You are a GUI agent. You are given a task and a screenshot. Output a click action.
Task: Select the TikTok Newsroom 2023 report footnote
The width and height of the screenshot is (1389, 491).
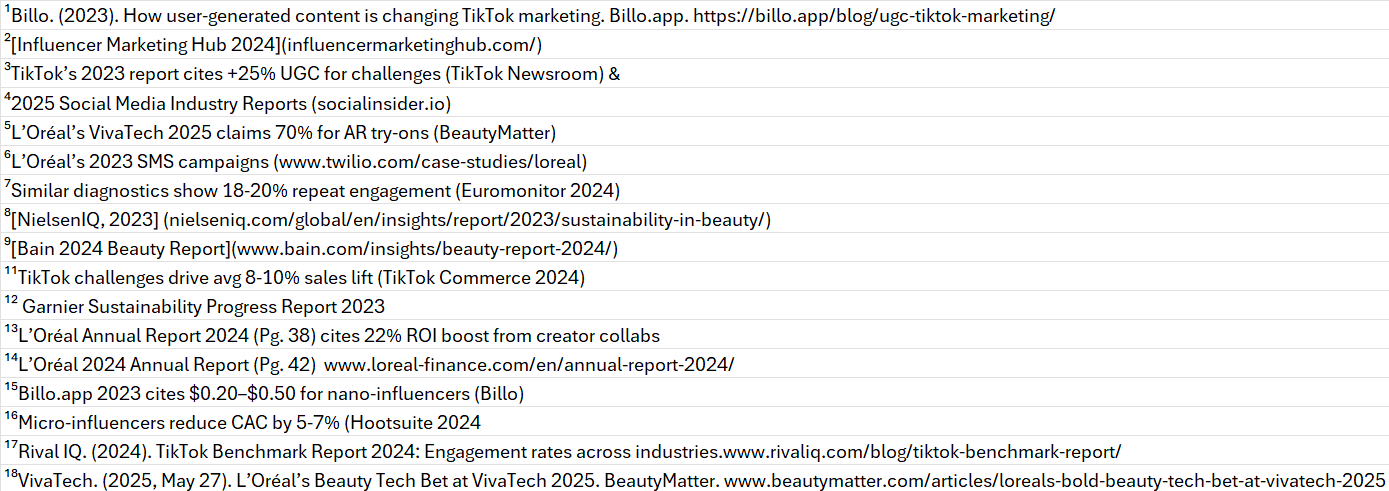pos(316,74)
